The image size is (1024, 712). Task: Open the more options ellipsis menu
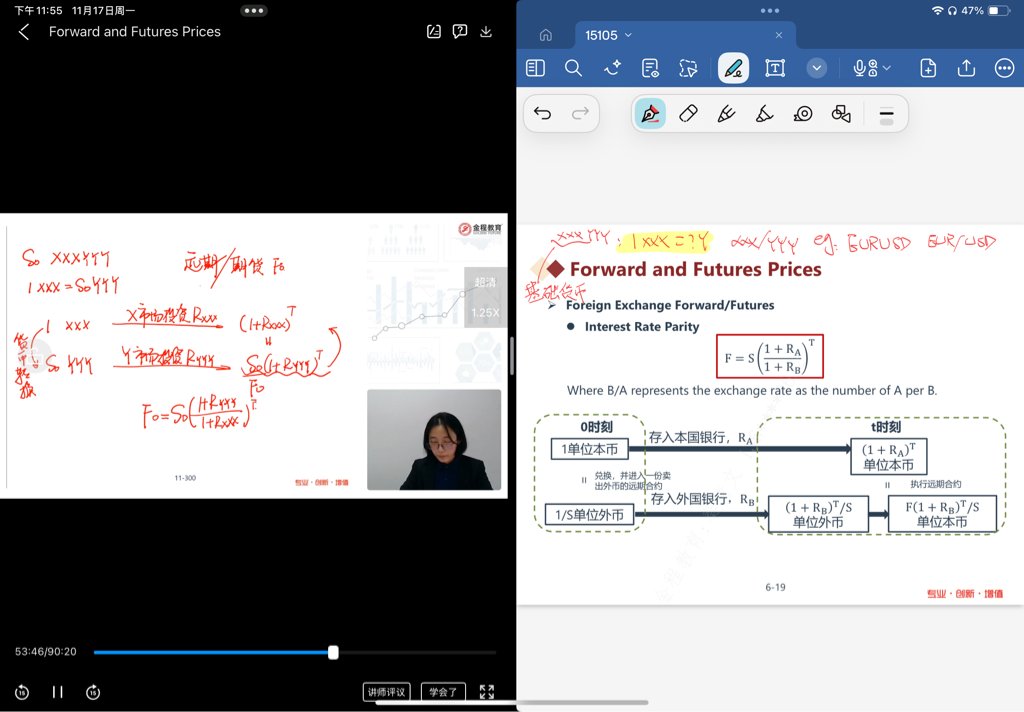[x=1004, y=68]
